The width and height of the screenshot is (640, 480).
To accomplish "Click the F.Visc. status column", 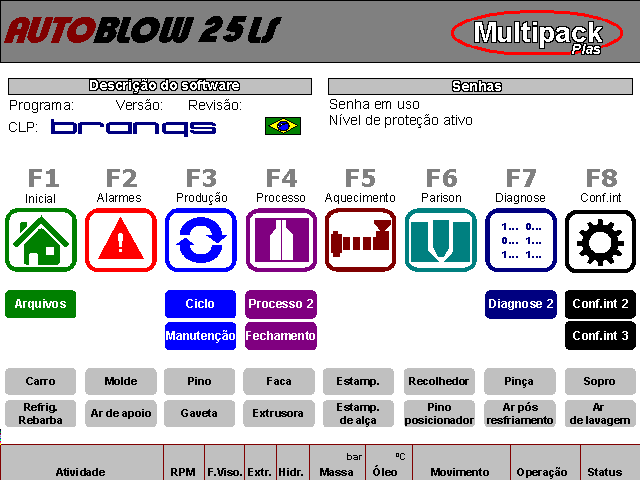I will pyautogui.click(x=224, y=464).
